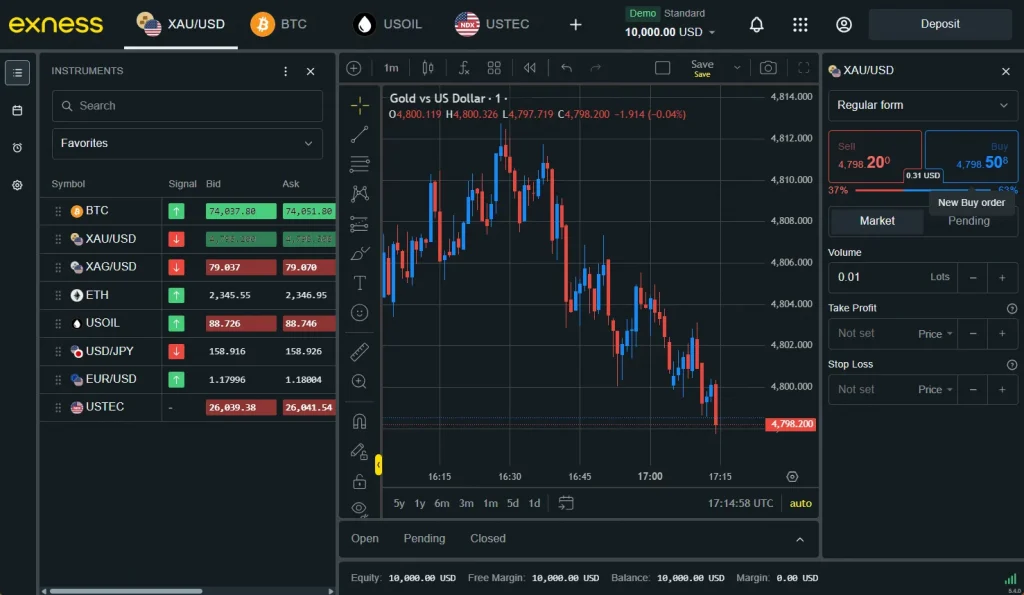Open the economic calendar sidebar icon
The image size is (1024, 595).
click(18, 110)
